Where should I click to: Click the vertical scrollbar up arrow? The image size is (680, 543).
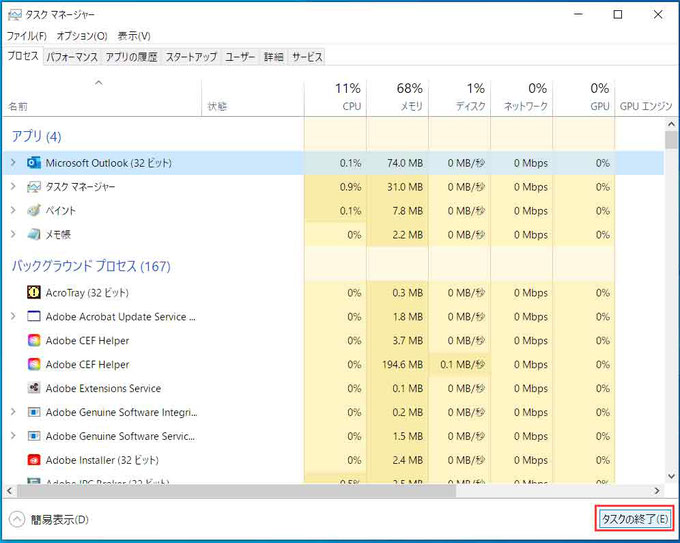click(x=671, y=124)
